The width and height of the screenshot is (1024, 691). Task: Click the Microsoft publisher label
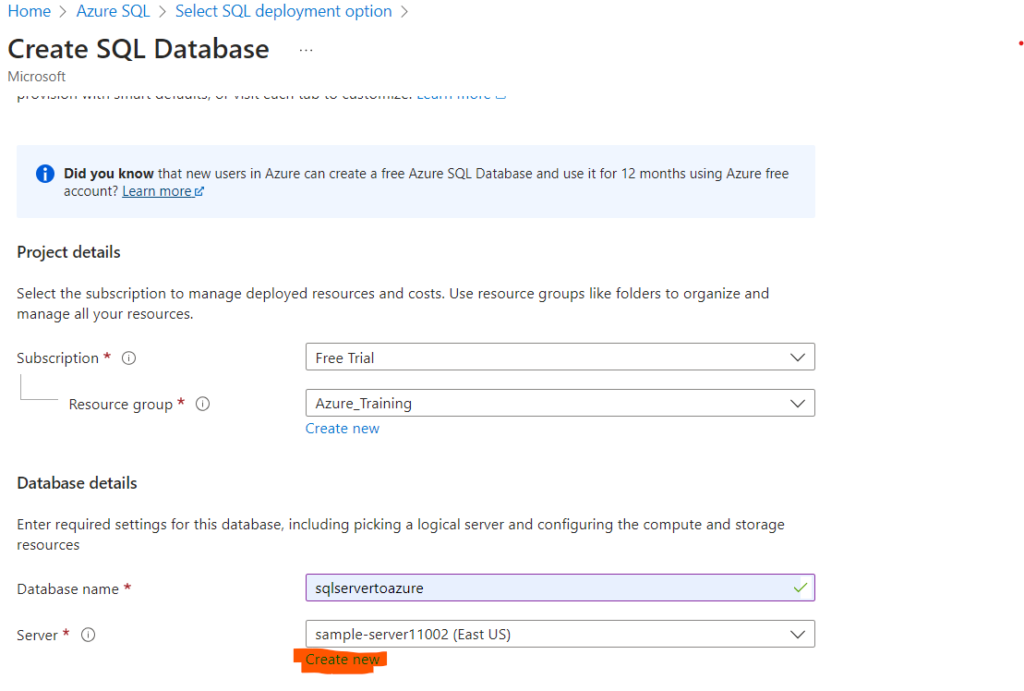point(37,76)
